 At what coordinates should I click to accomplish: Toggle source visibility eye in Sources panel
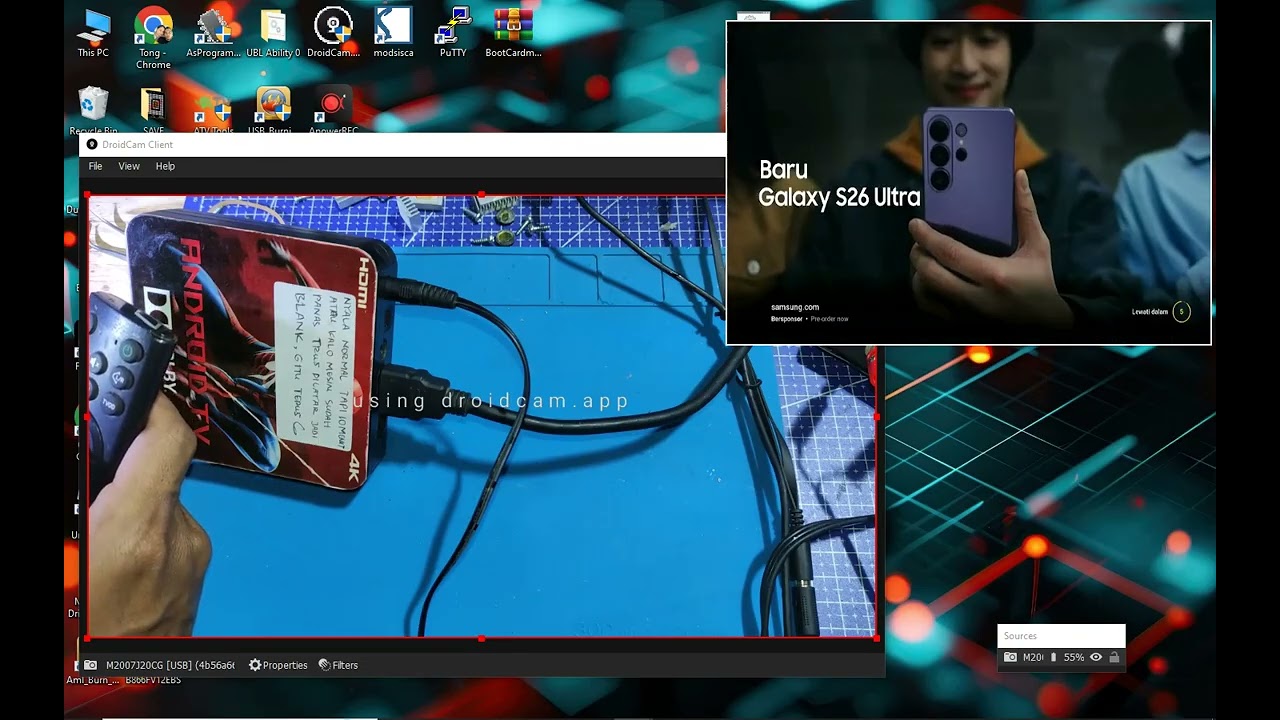pos(1096,657)
